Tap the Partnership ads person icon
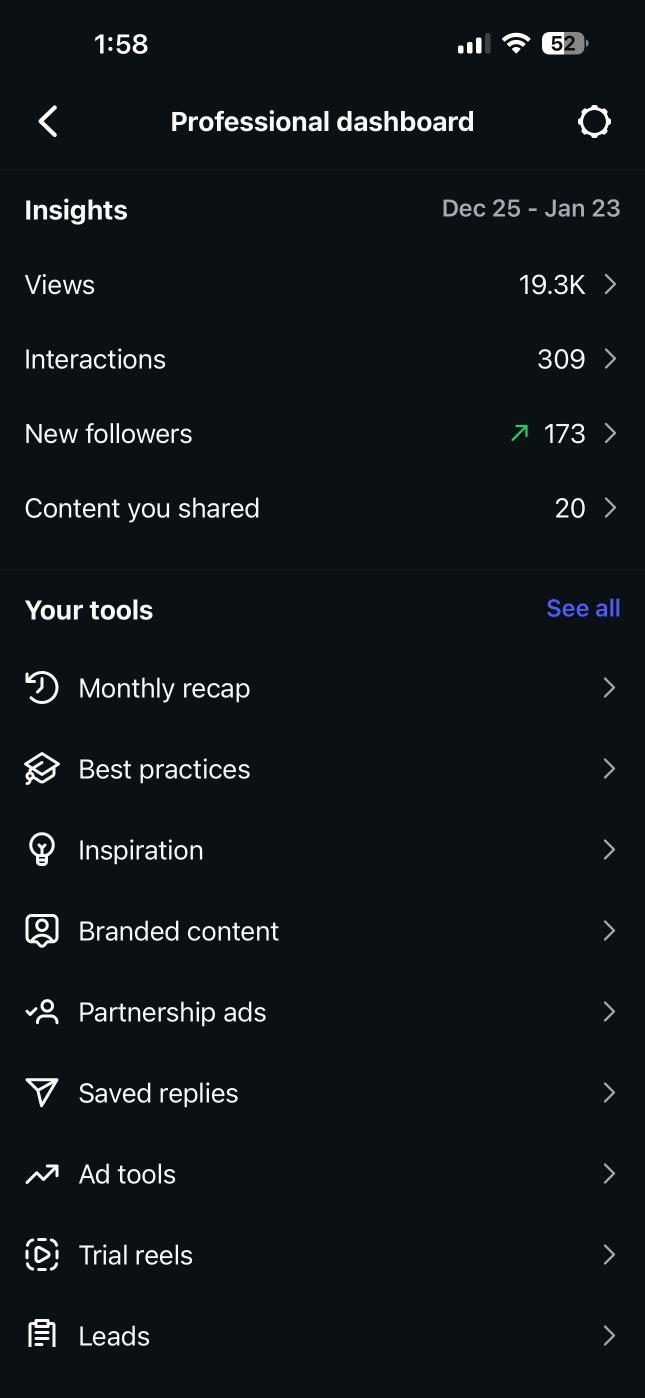 pos(41,1012)
